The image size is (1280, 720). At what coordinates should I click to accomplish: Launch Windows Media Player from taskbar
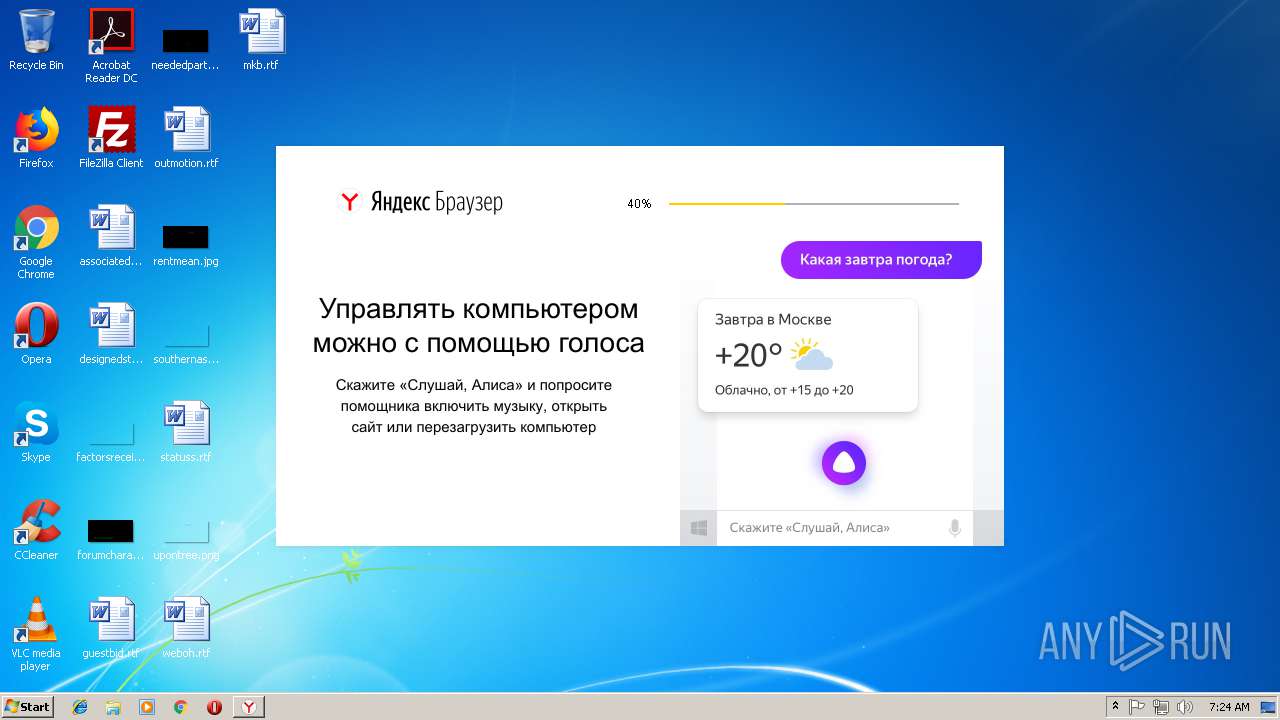click(147, 707)
